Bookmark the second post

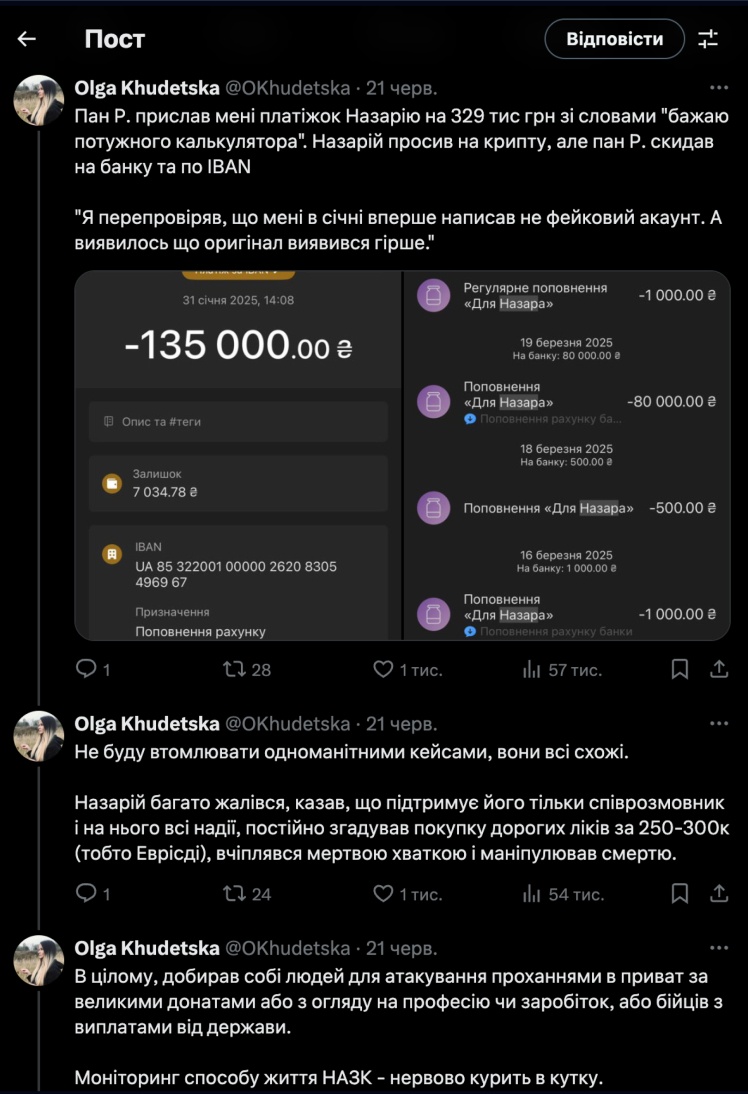[x=680, y=893]
